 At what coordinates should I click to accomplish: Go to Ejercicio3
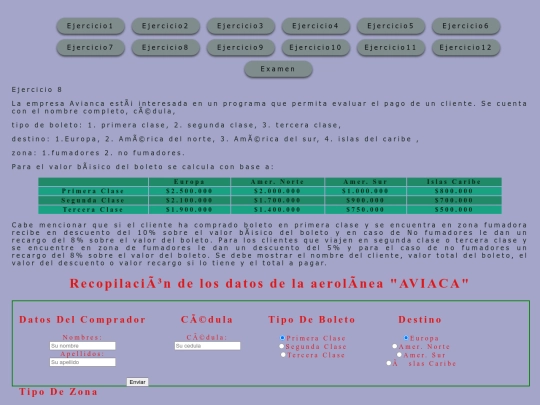click(240, 26)
